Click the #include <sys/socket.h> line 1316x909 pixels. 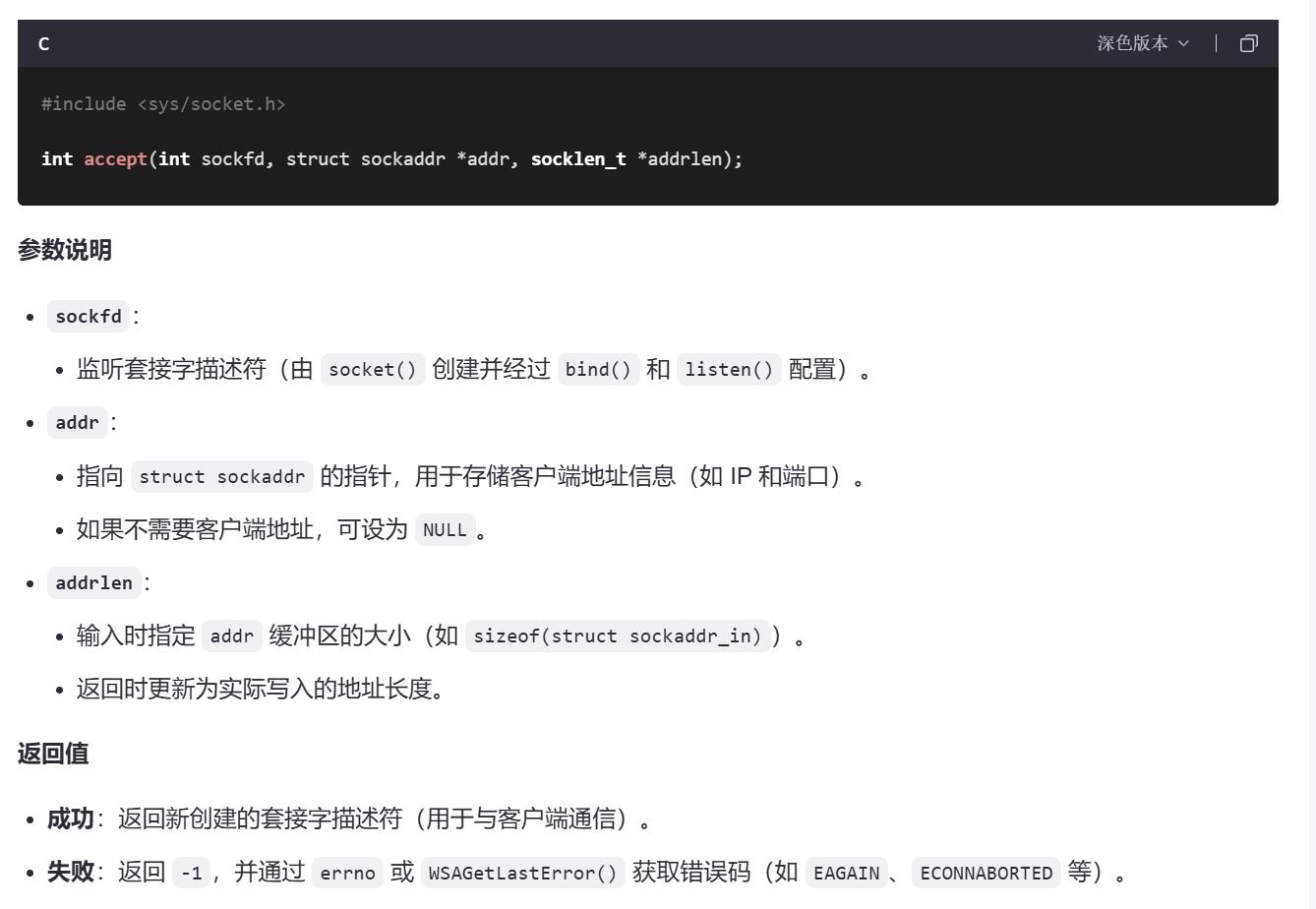pyautogui.click(x=163, y=104)
